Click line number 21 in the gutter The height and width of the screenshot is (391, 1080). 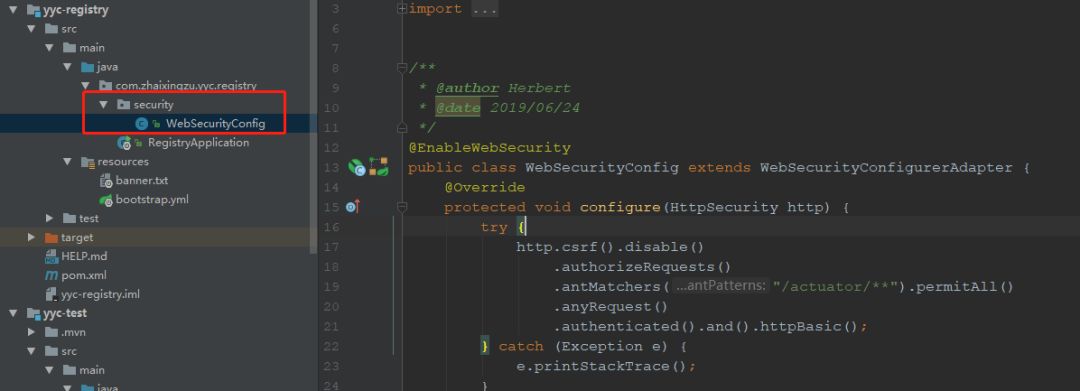332,326
